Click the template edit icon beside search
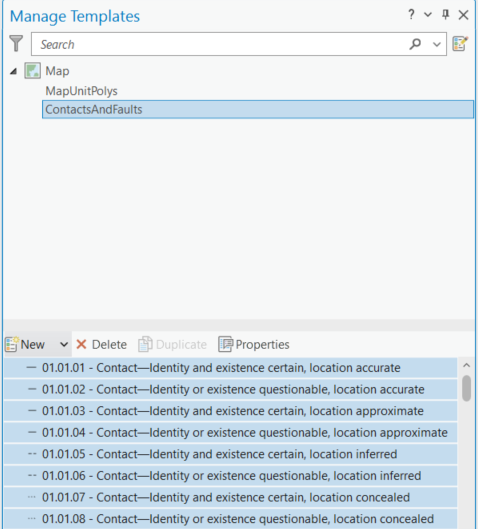 [x=460, y=44]
